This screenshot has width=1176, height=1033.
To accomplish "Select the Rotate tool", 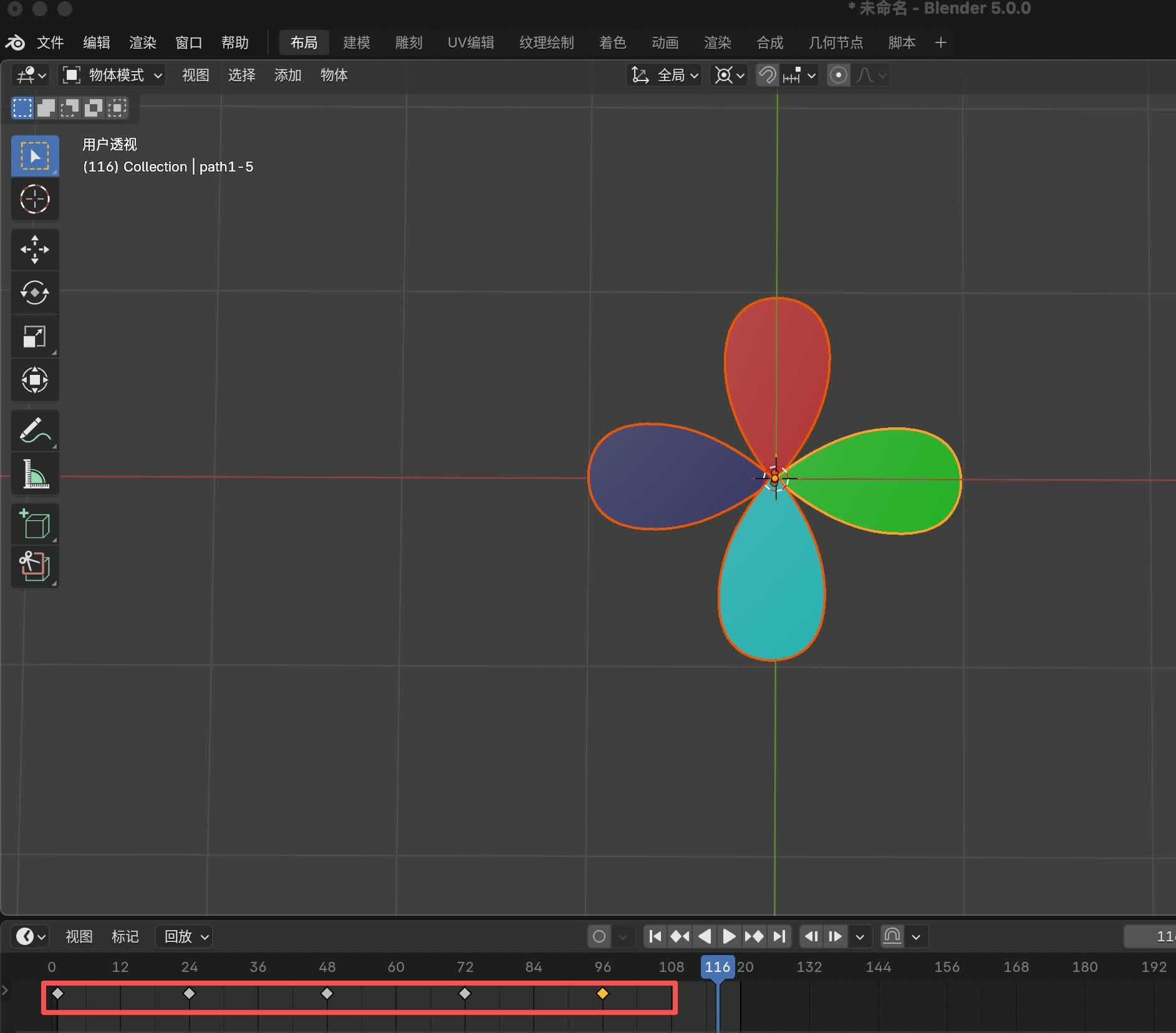I will click(35, 293).
